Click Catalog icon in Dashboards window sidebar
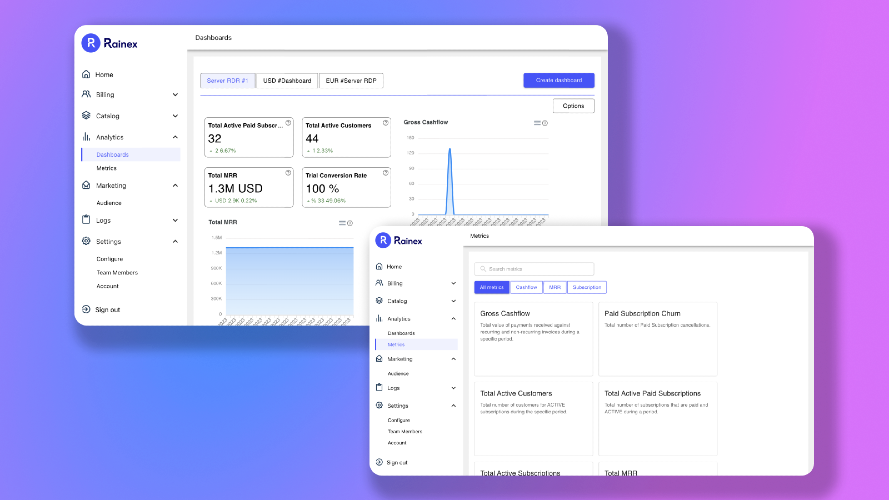The height and width of the screenshot is (500, 889). click(86, 115)
